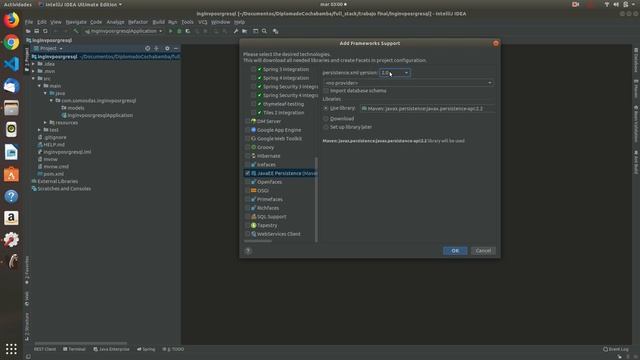Open Amazon from the dock
The image size is (640, 360).
click(x=11, y=218)
